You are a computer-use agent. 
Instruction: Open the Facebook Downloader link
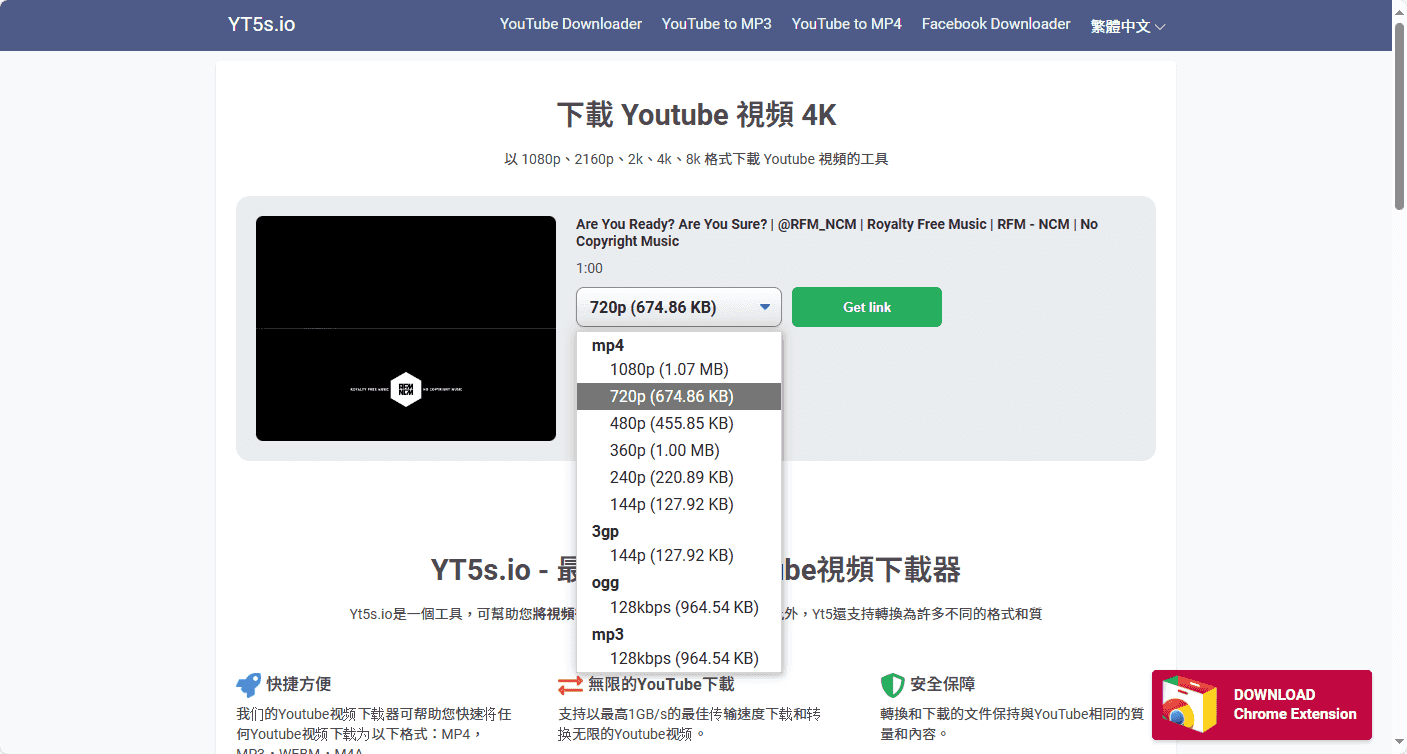[996, 24]
